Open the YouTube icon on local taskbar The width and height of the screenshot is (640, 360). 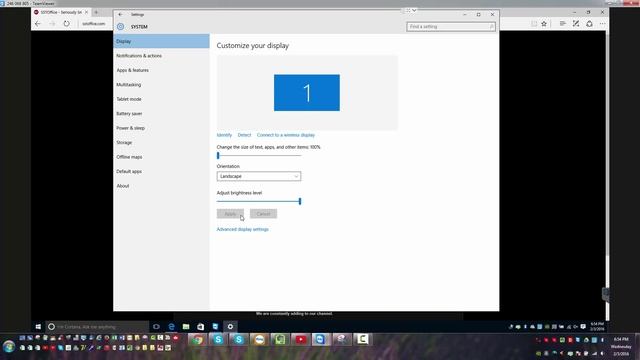tap(300, 340)
